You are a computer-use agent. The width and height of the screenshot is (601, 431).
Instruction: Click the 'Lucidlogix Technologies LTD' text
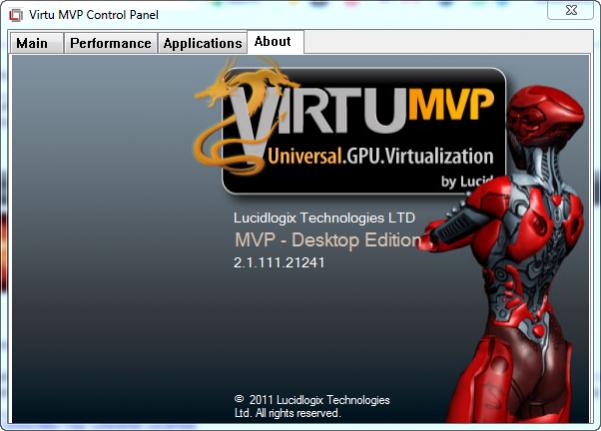tap(324, 218)
